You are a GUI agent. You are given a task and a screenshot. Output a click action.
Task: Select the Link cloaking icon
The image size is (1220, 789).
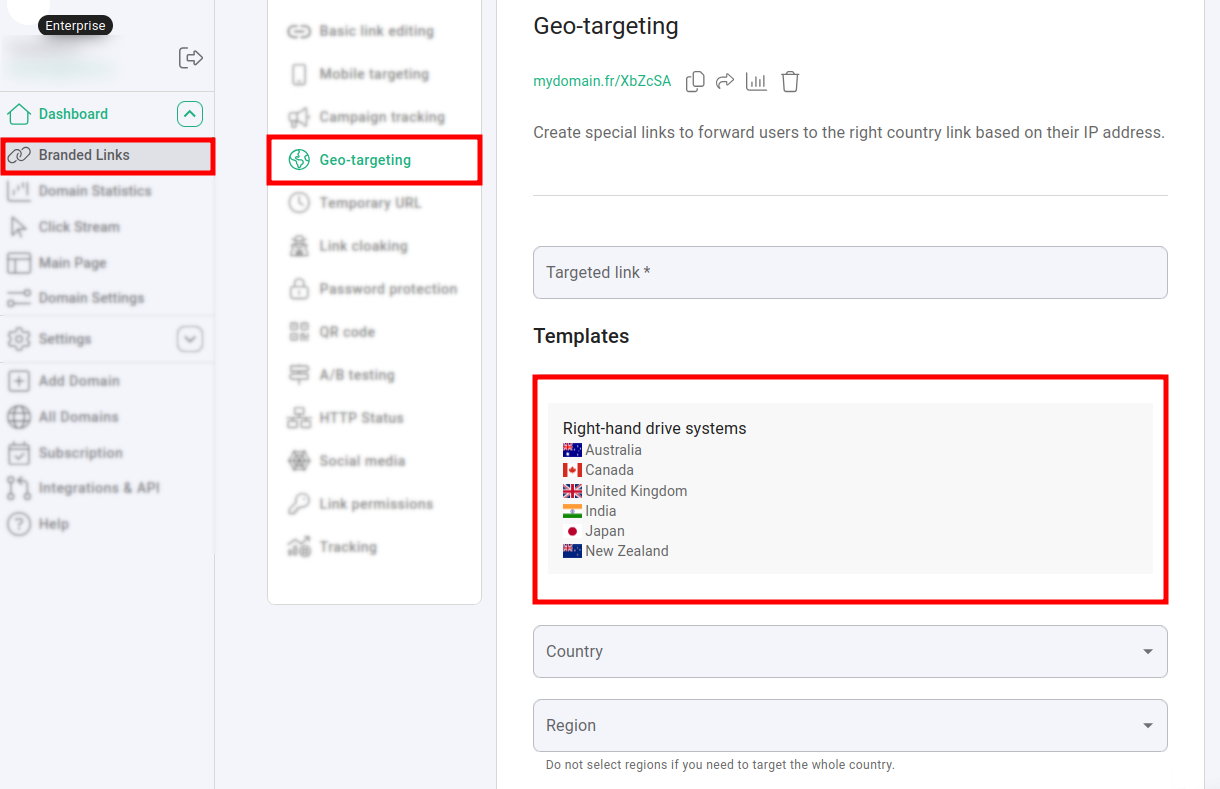click(x=299, y=245)
